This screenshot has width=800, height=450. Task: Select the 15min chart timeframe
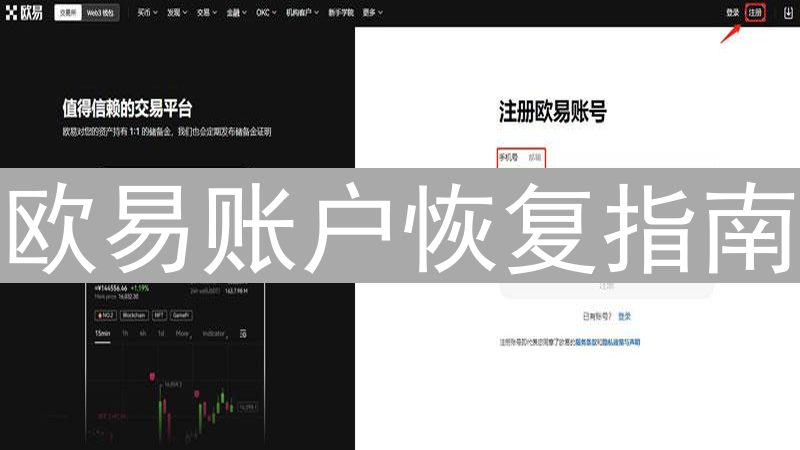pos(103,334)
